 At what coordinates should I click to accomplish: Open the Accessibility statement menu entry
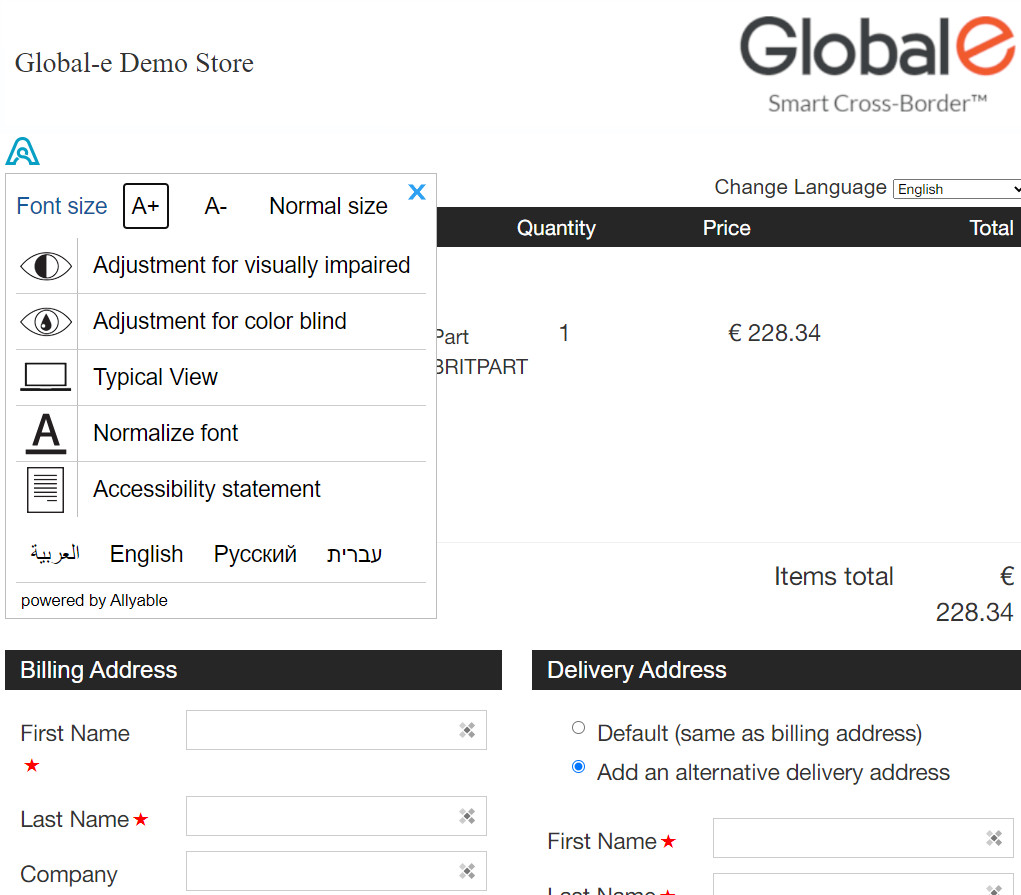(207, 490)
